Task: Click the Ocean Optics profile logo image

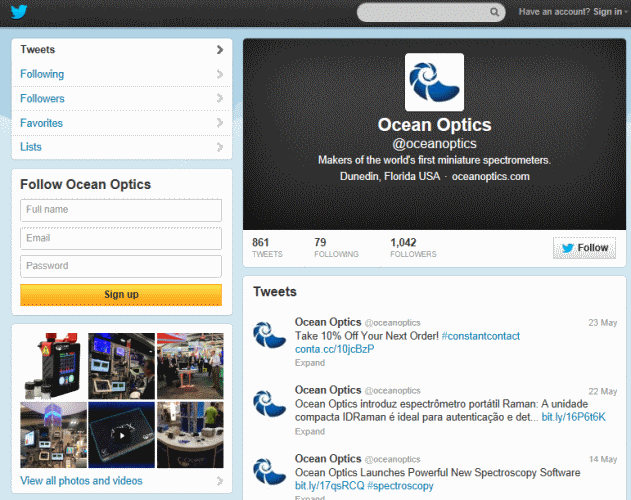Action: point(434,82)
